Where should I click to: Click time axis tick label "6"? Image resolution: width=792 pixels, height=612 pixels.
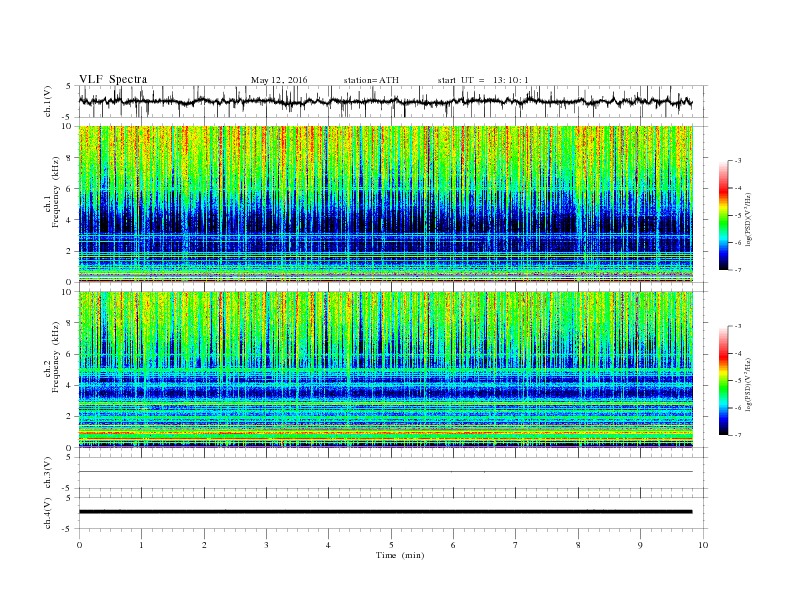[453, 545]
